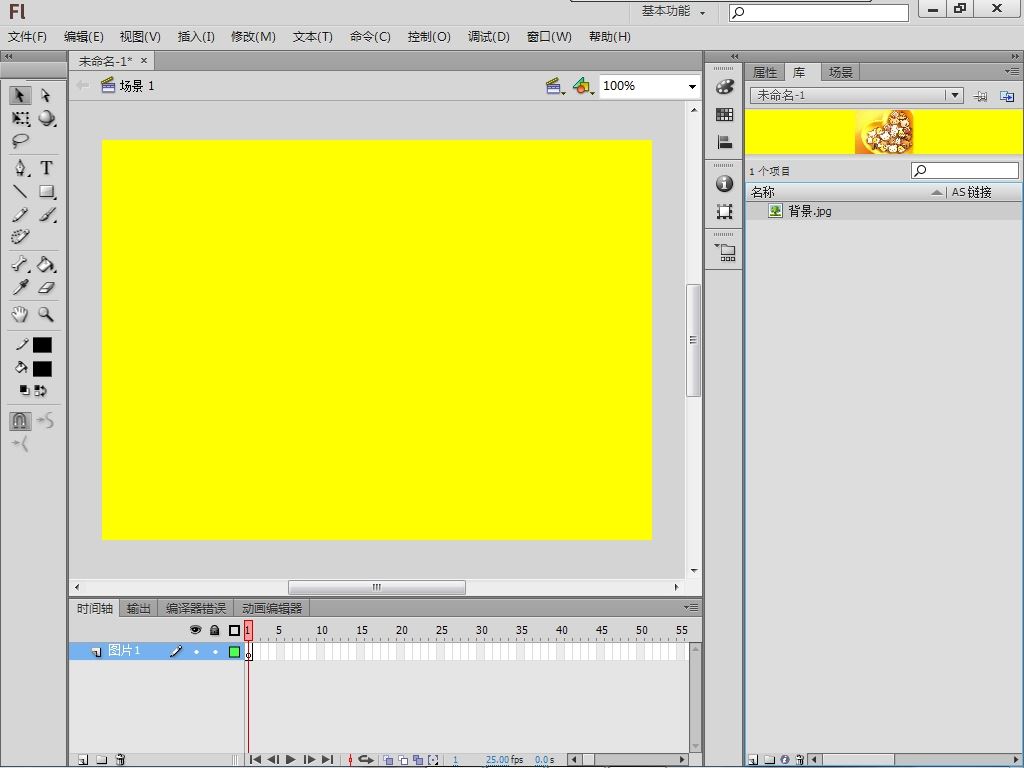Toggle the Snap to Objects magnet
Screen dimensions: 1024x768
click(x=21, y=421)
